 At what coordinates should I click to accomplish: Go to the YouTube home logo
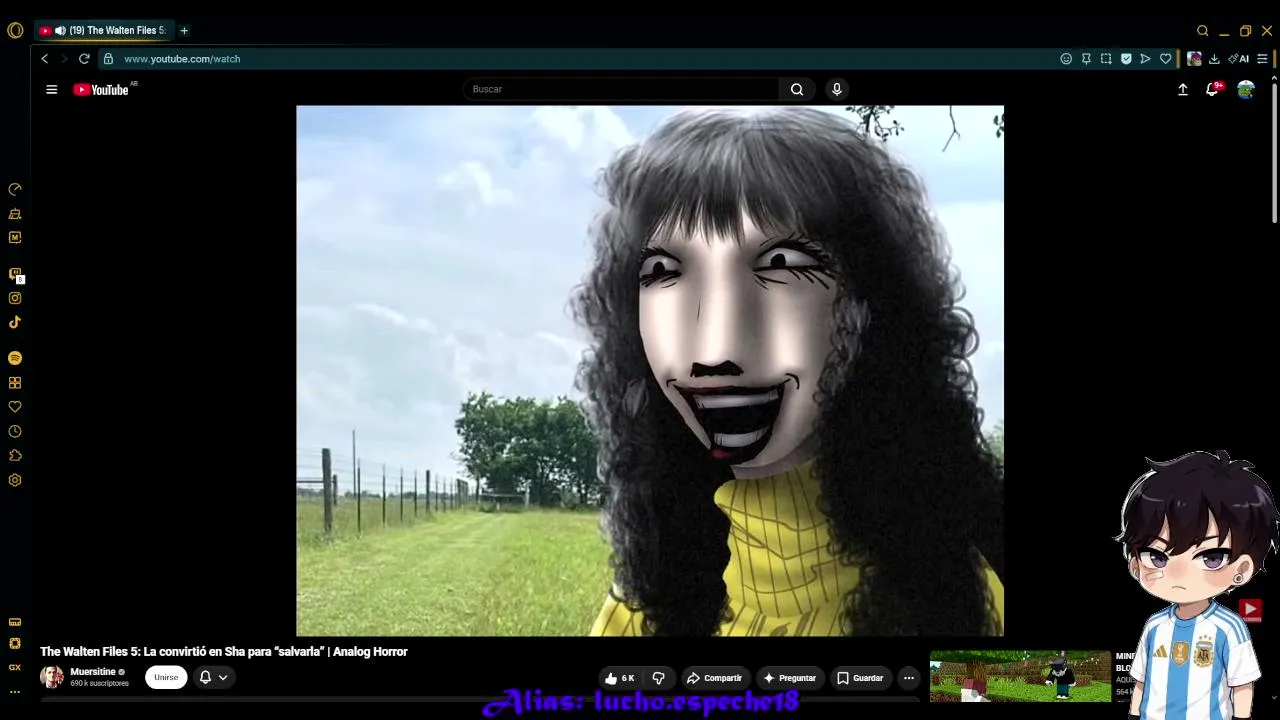pos(101,89)
